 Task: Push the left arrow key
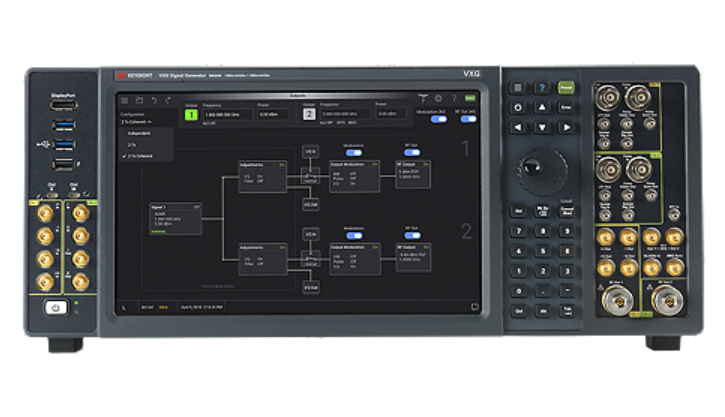[x=518, y=127]
